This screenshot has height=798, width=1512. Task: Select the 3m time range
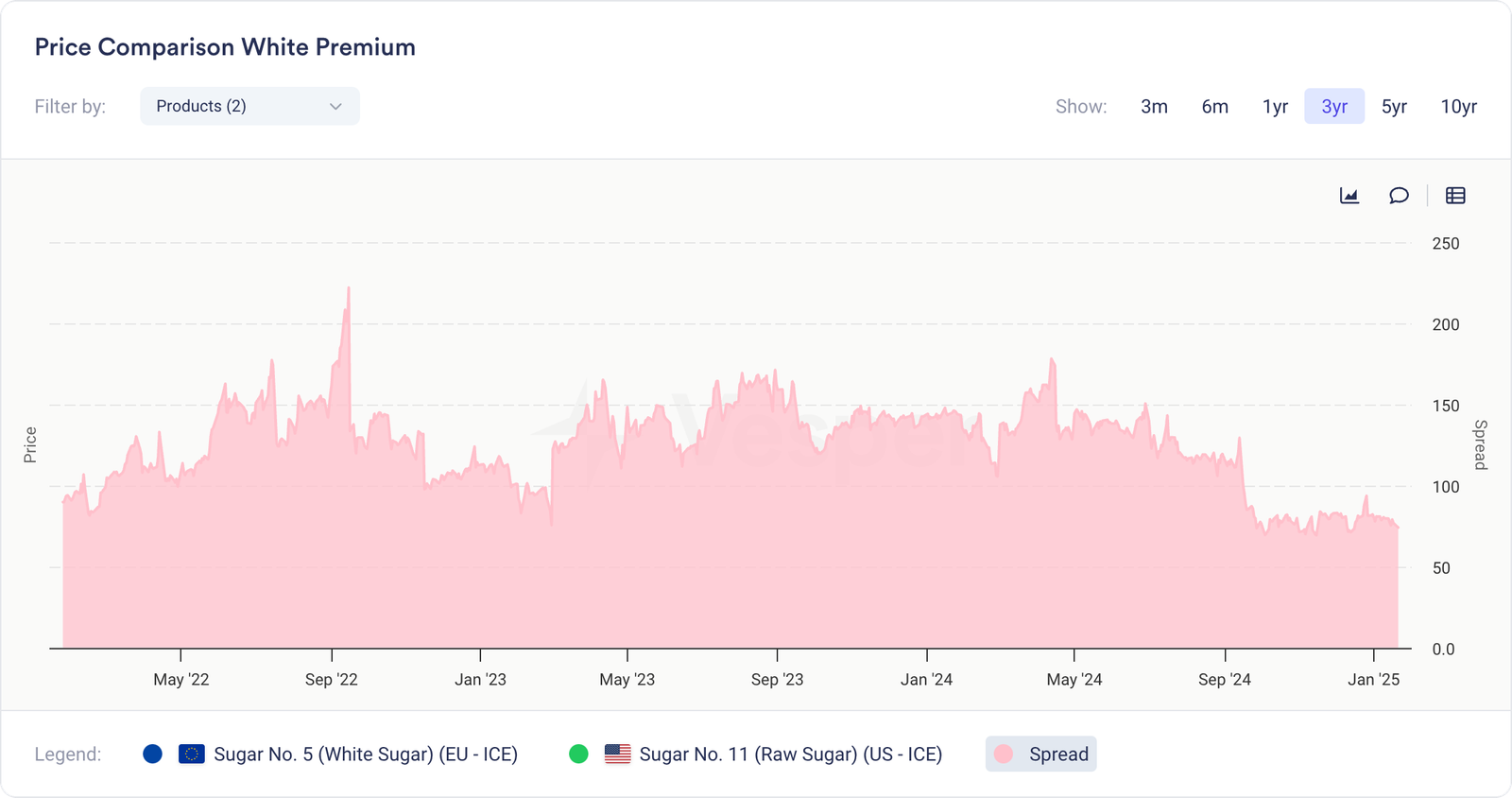[x=1154, y=107]
